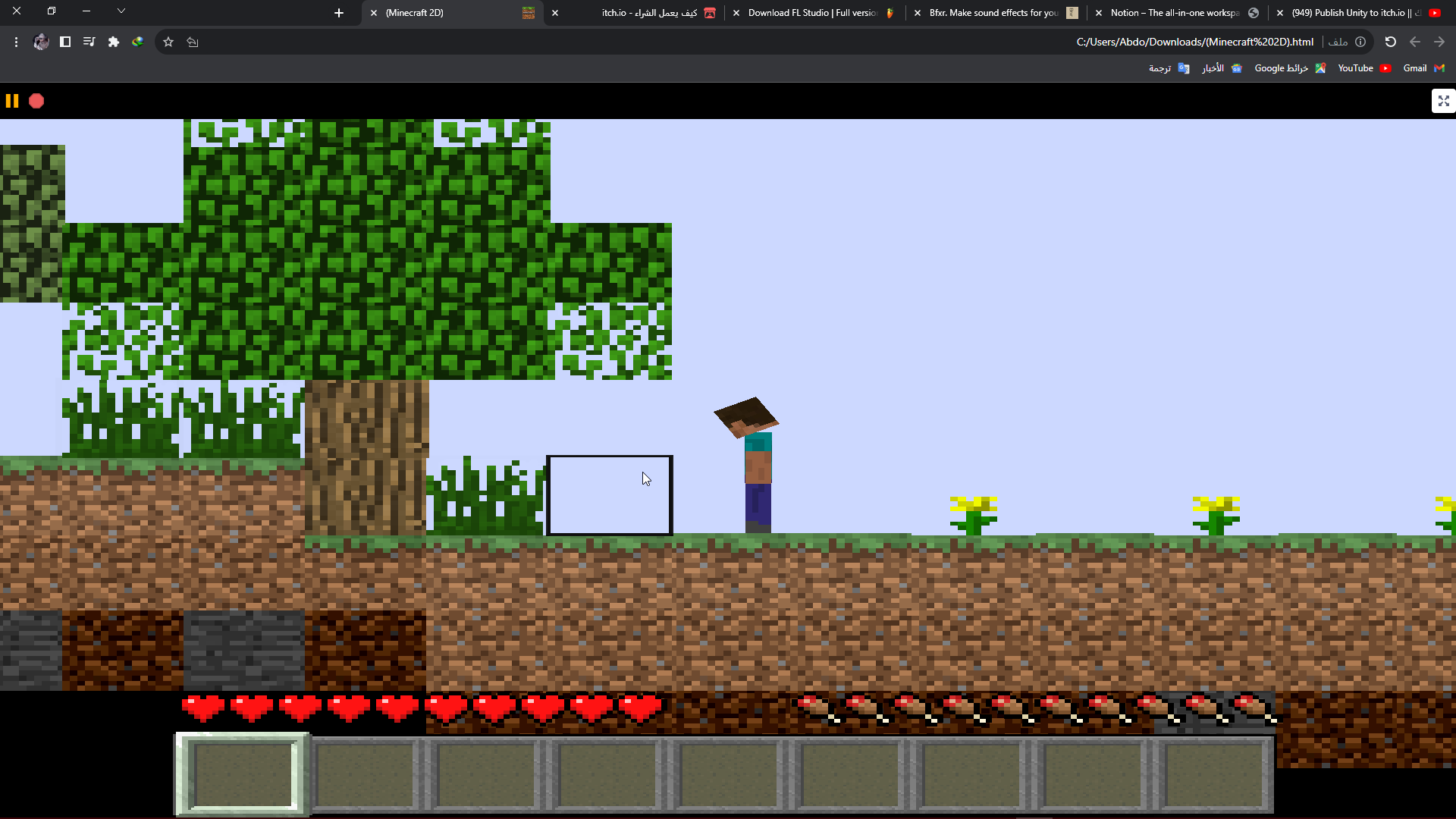Click the share page icon in address bar

tap(193, 42)
